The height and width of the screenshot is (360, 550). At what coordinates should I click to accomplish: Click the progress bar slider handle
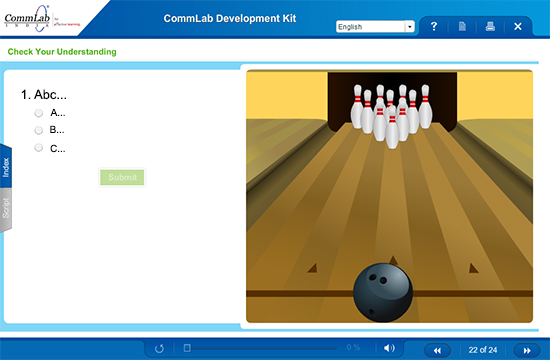[x=187, y=348]
